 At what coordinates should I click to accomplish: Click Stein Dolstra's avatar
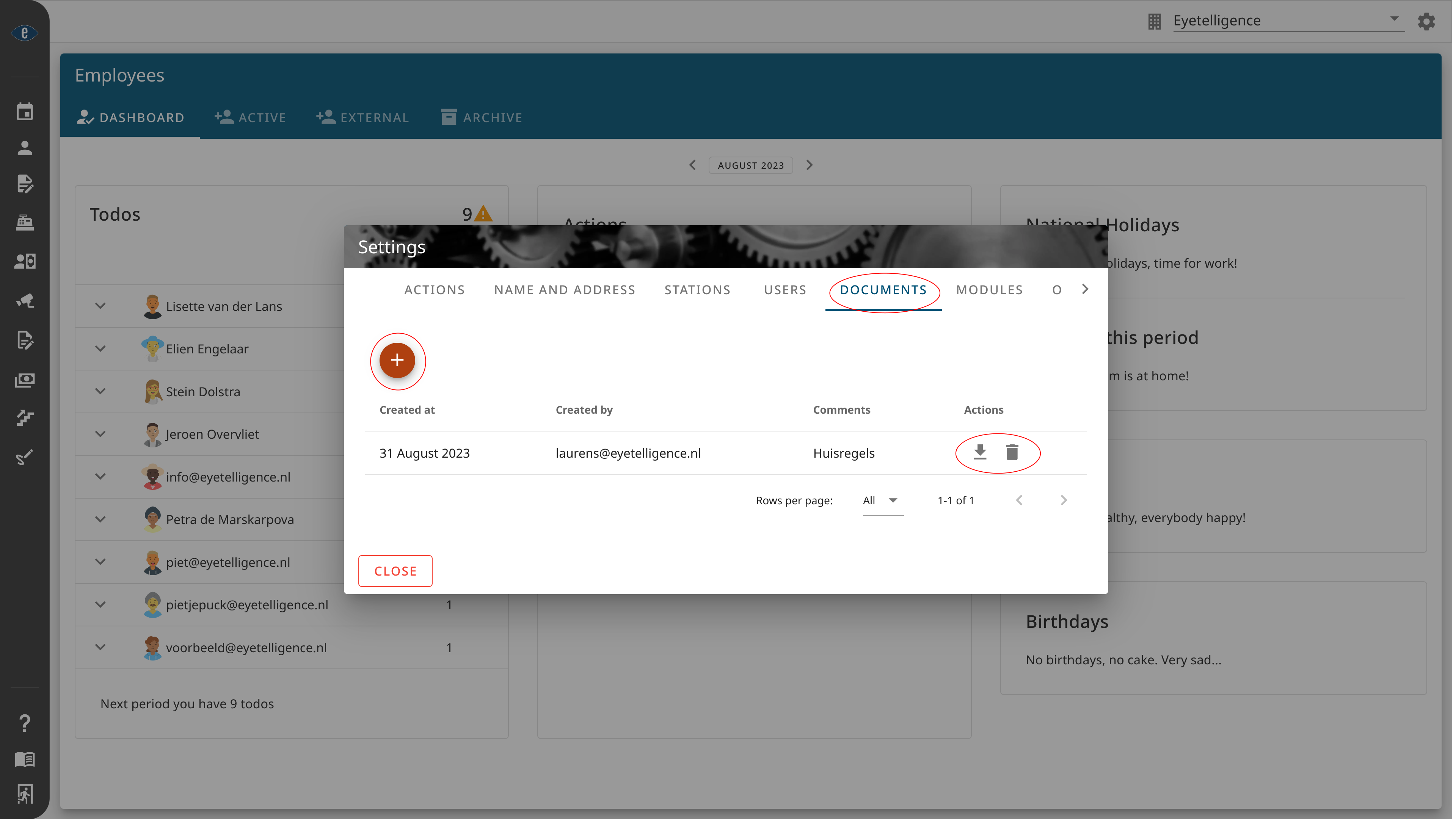click(x=152, y=391)
